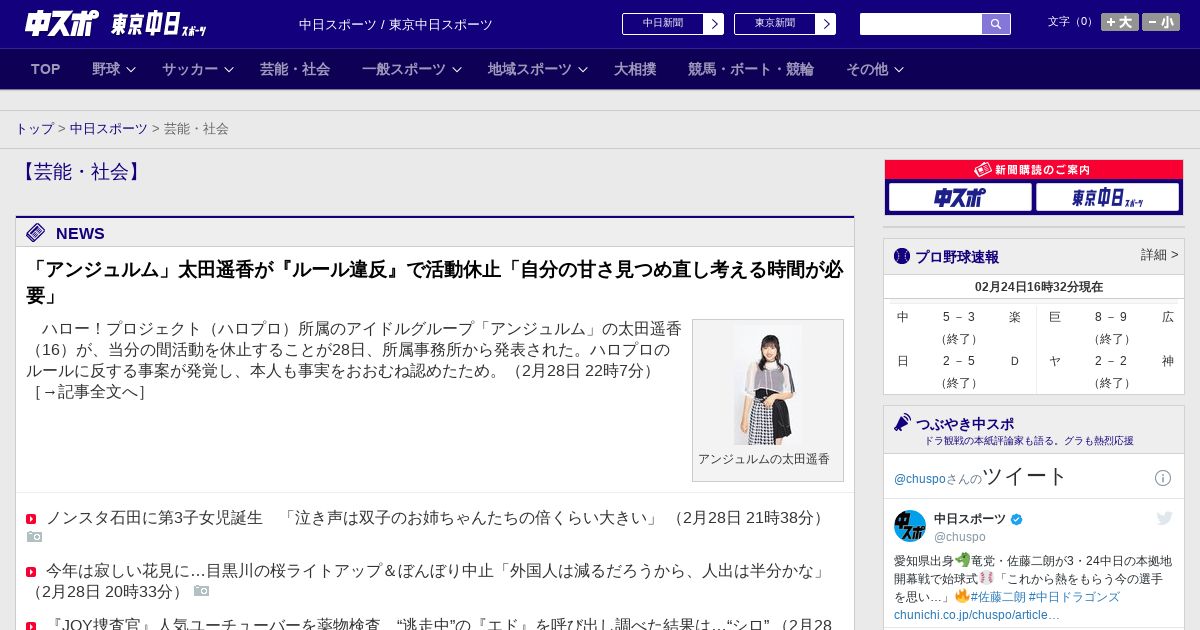Click the →記事全文へ link

[x=90, y=392]
